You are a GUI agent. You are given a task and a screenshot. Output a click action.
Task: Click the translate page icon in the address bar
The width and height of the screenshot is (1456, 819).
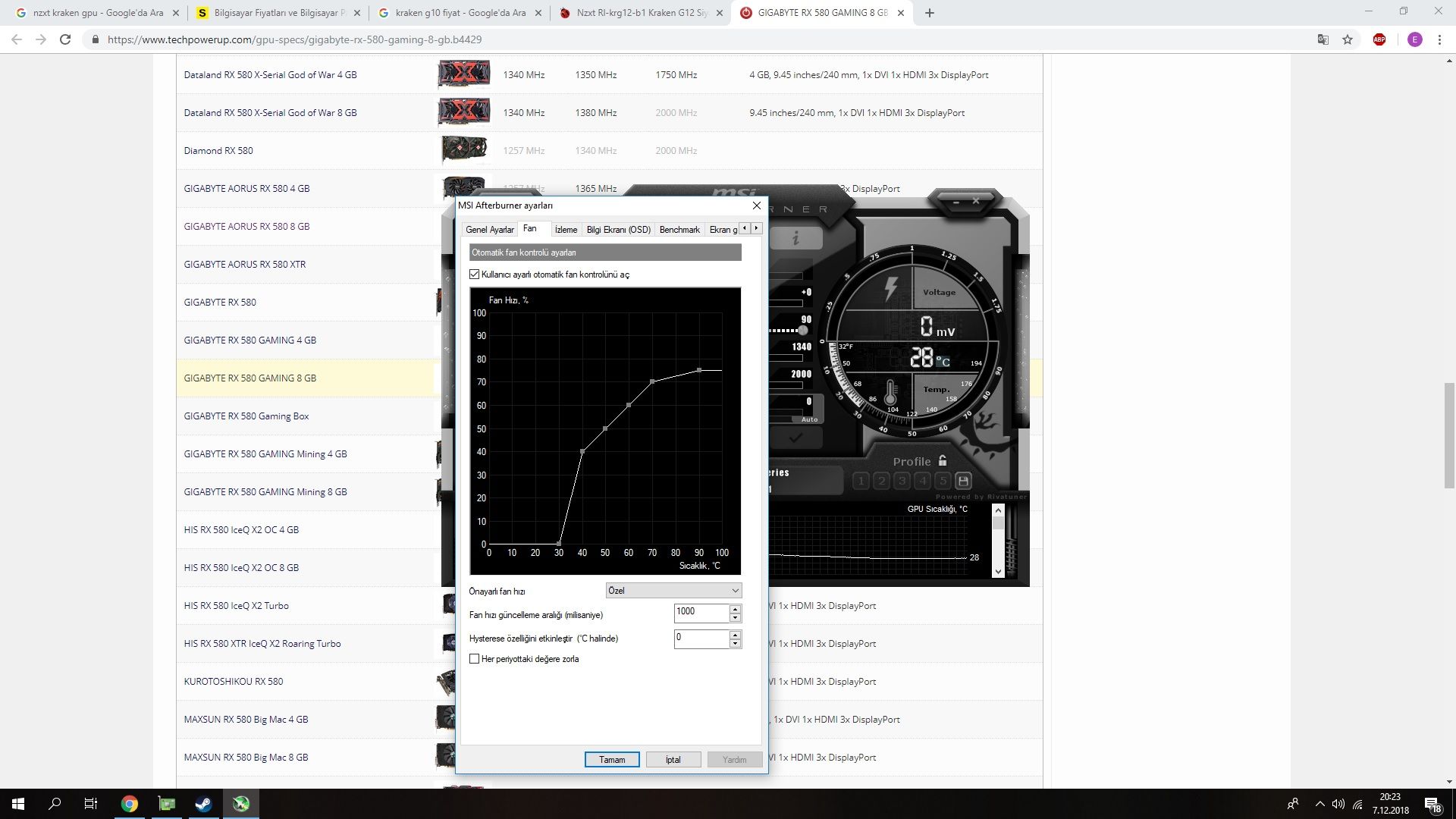(x=1323, y=39)
